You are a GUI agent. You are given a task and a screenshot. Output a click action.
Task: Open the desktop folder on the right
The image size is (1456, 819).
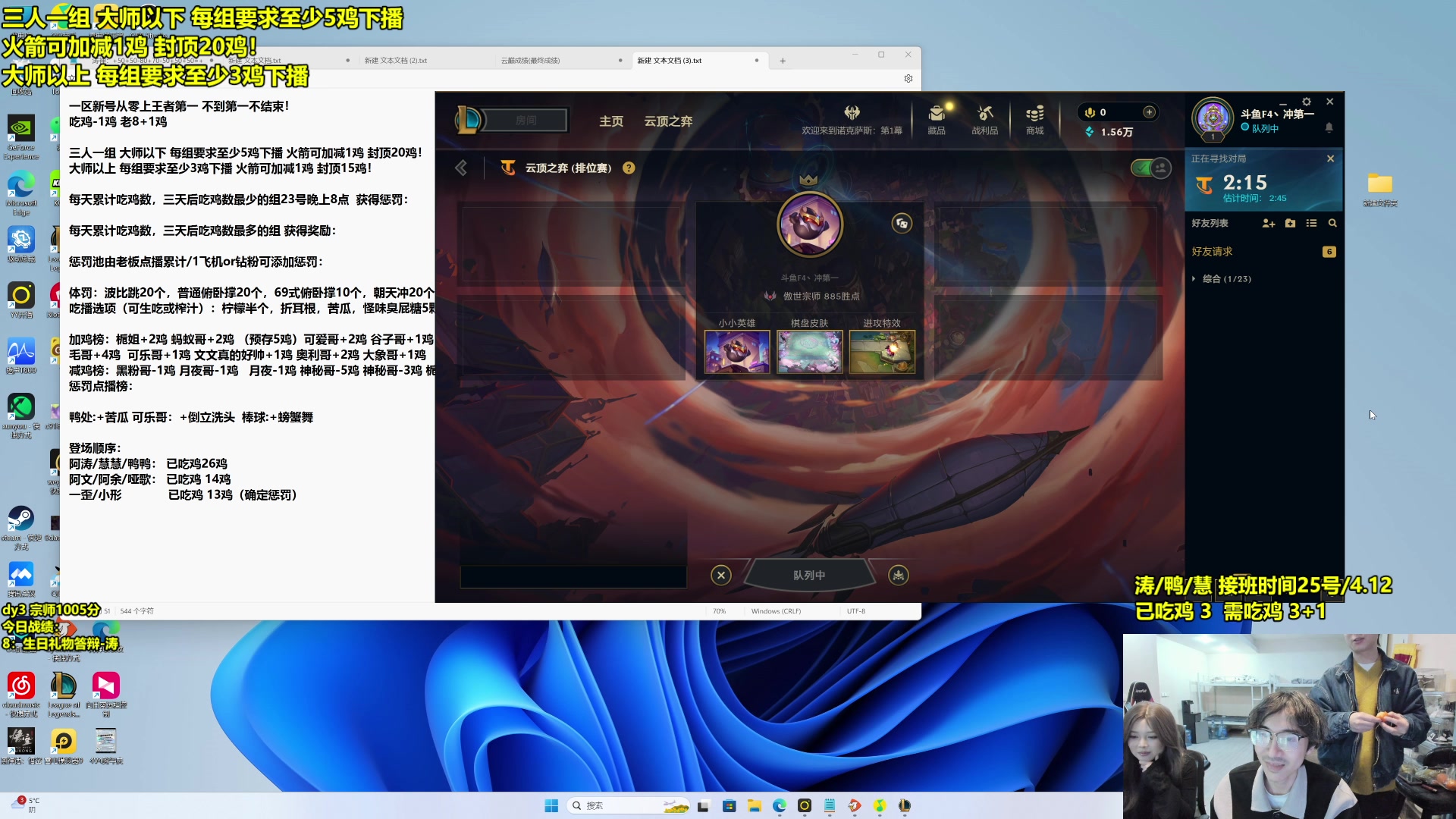click(x=1380, y=189)
